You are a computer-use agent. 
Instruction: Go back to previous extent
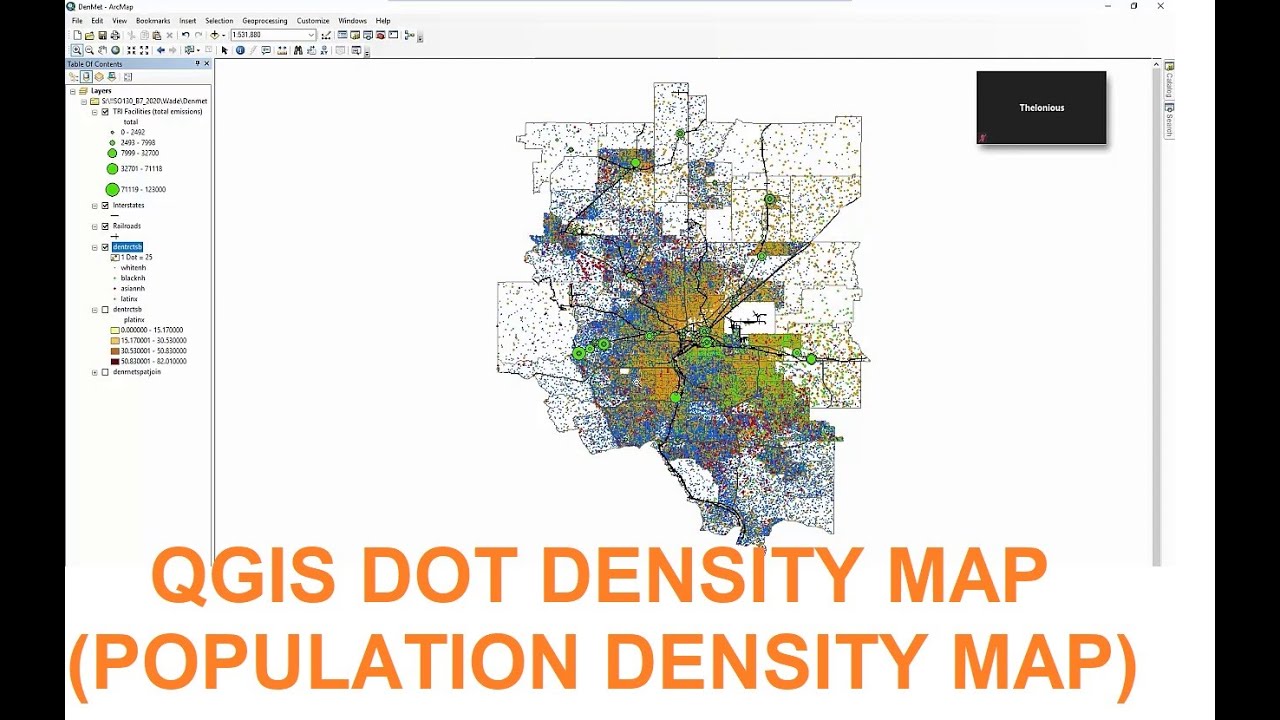click(x=160, y=50)
